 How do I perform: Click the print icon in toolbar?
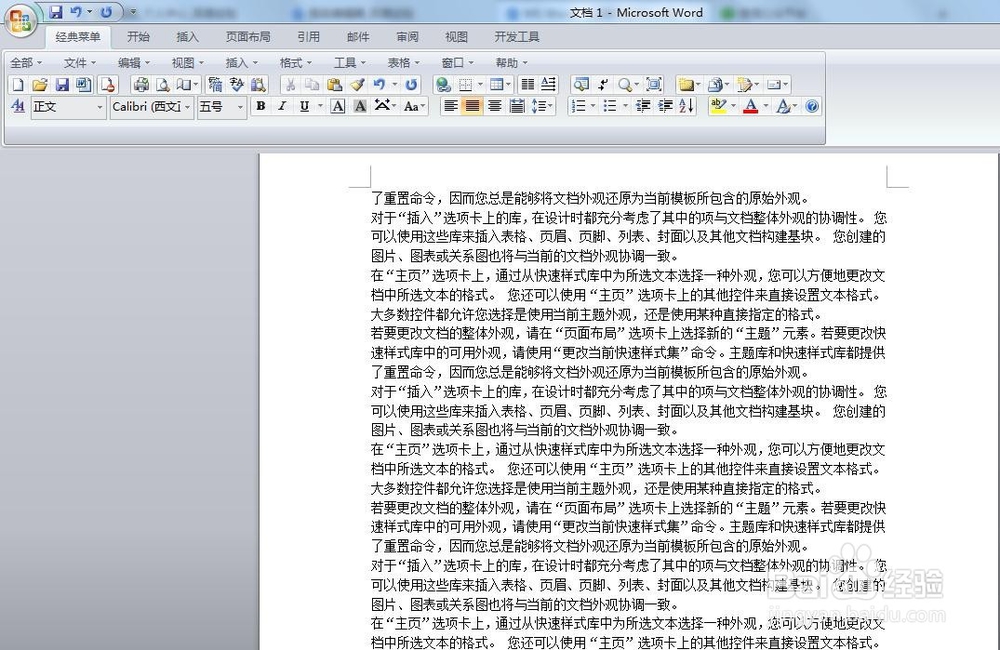coord(141,84)
